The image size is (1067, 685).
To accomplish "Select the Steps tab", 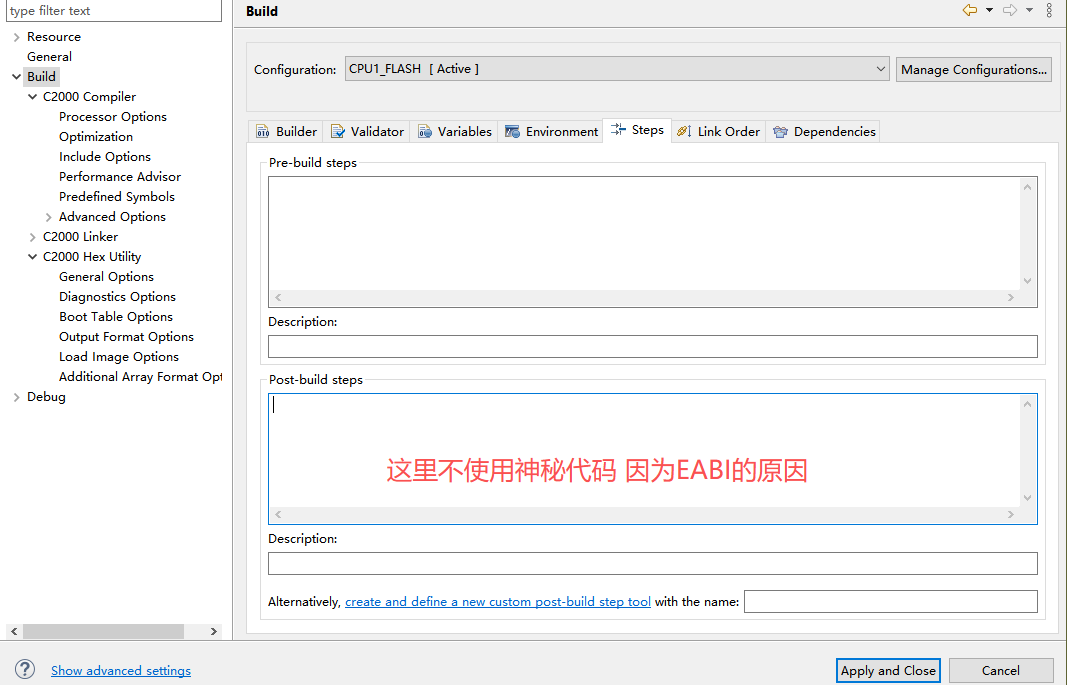I will [x=637, y=130].
